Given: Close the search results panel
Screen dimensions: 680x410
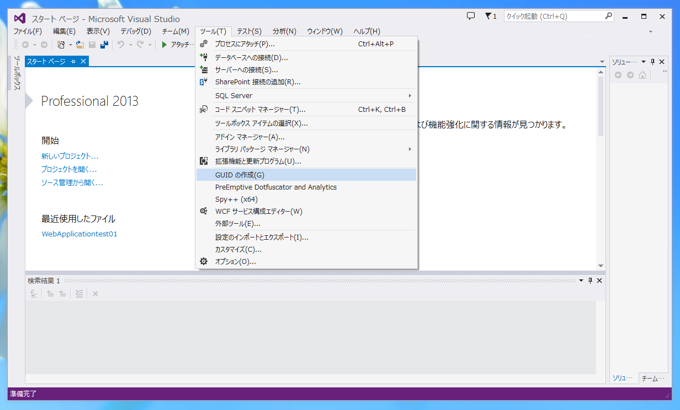Looking at the screenshot, I should click(599, 281).
